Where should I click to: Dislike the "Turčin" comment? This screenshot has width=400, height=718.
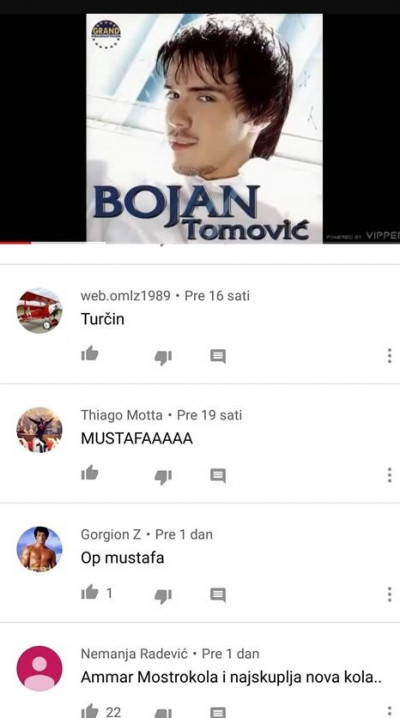163,358
